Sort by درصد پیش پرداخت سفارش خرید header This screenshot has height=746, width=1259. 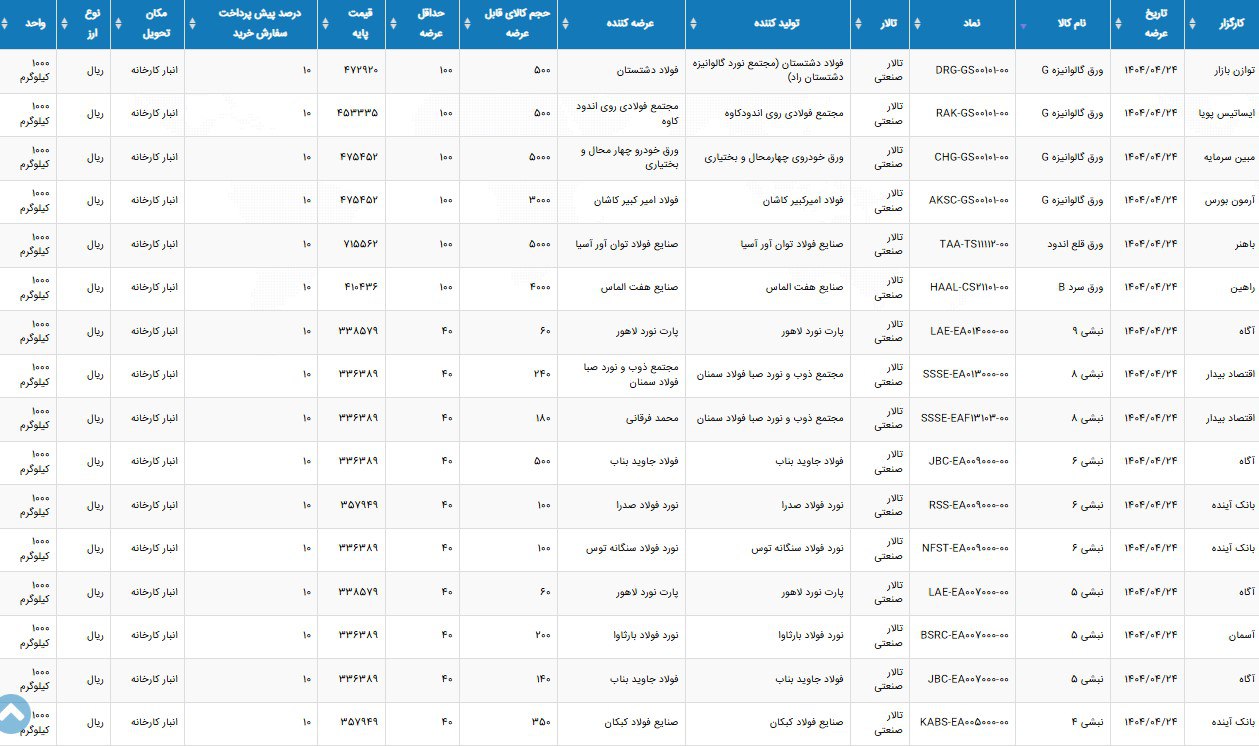point(192,25)
